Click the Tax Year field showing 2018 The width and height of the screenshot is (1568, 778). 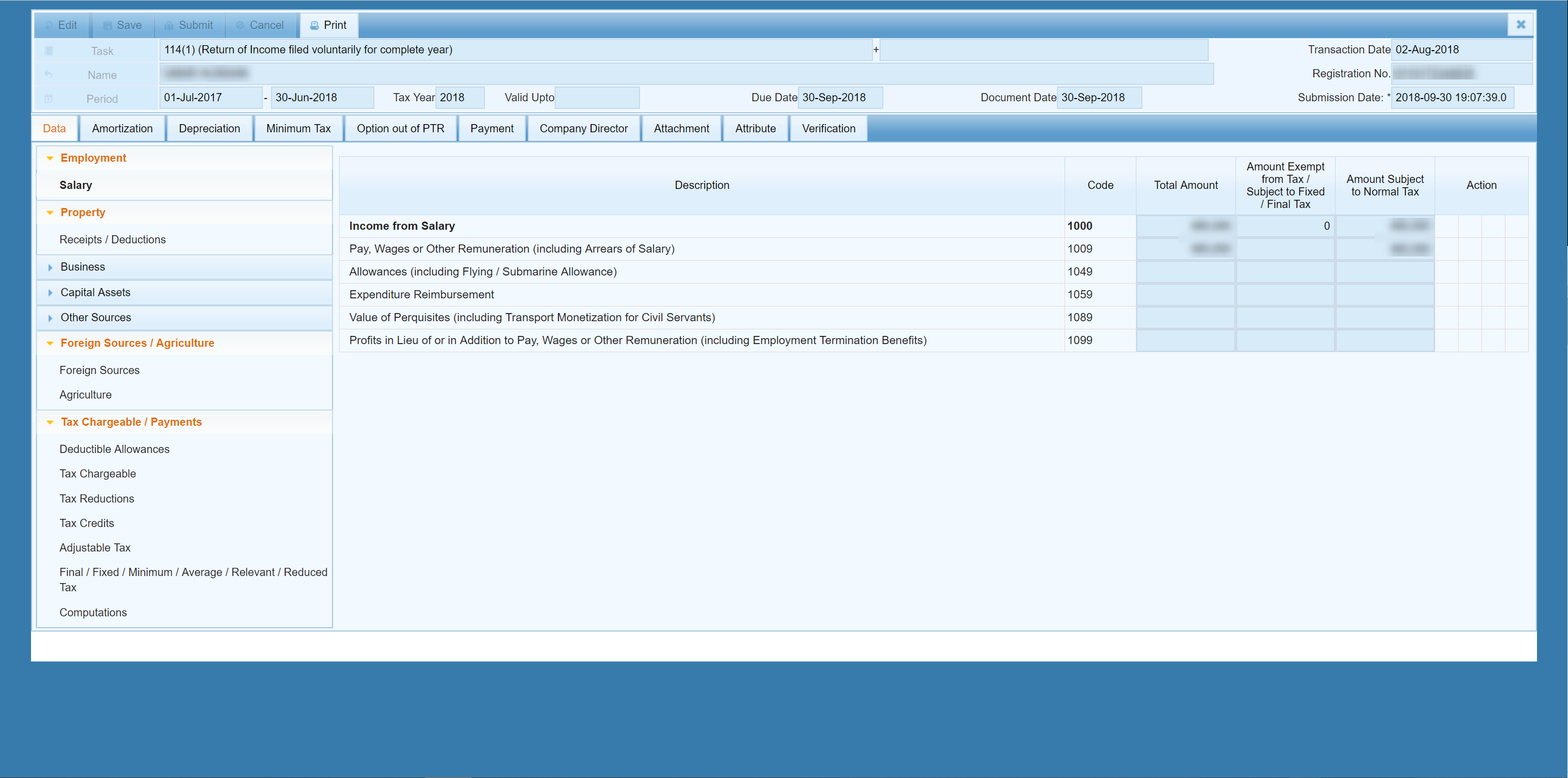[460, 97]
